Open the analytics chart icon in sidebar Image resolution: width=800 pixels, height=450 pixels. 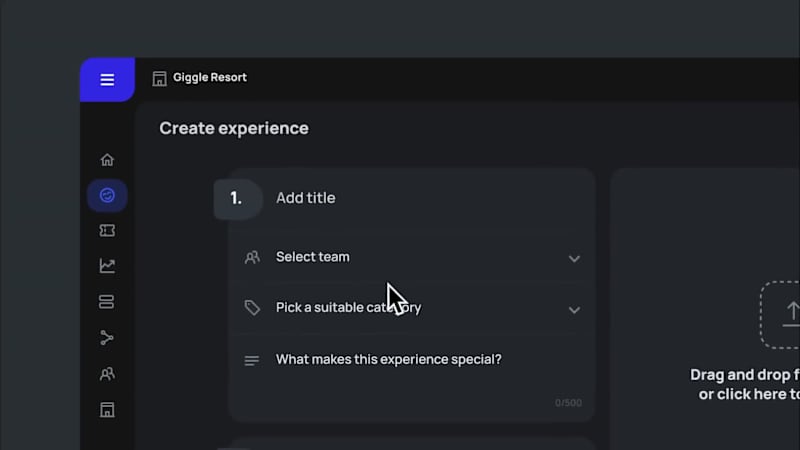tap(107, 266)
